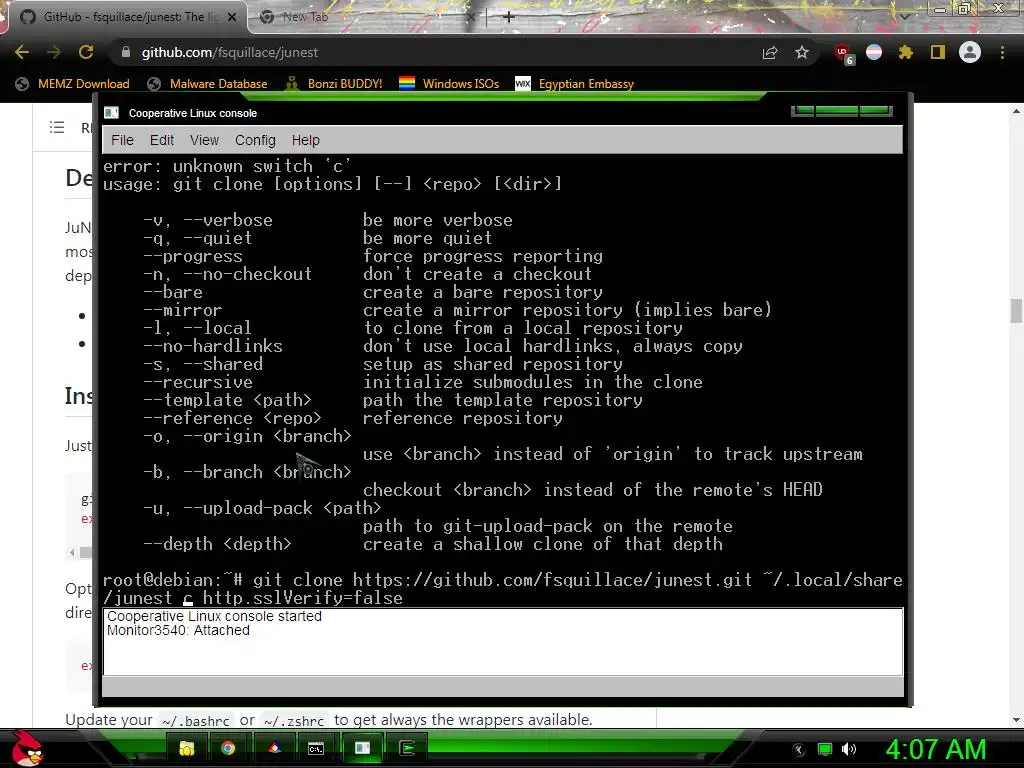
Task: Show hidden system tray icons
Action: pos(799,750)
